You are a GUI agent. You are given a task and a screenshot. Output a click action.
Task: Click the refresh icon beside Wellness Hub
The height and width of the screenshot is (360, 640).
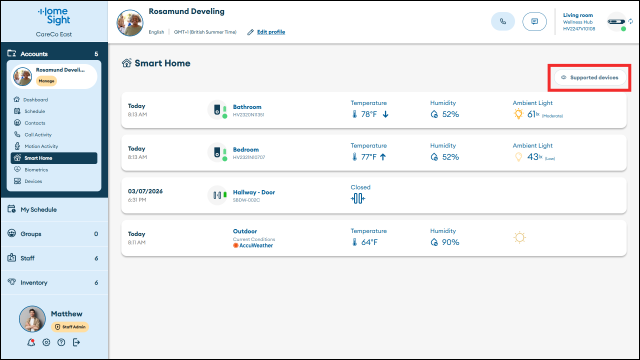pyautogui.click(x=631, y=21)
